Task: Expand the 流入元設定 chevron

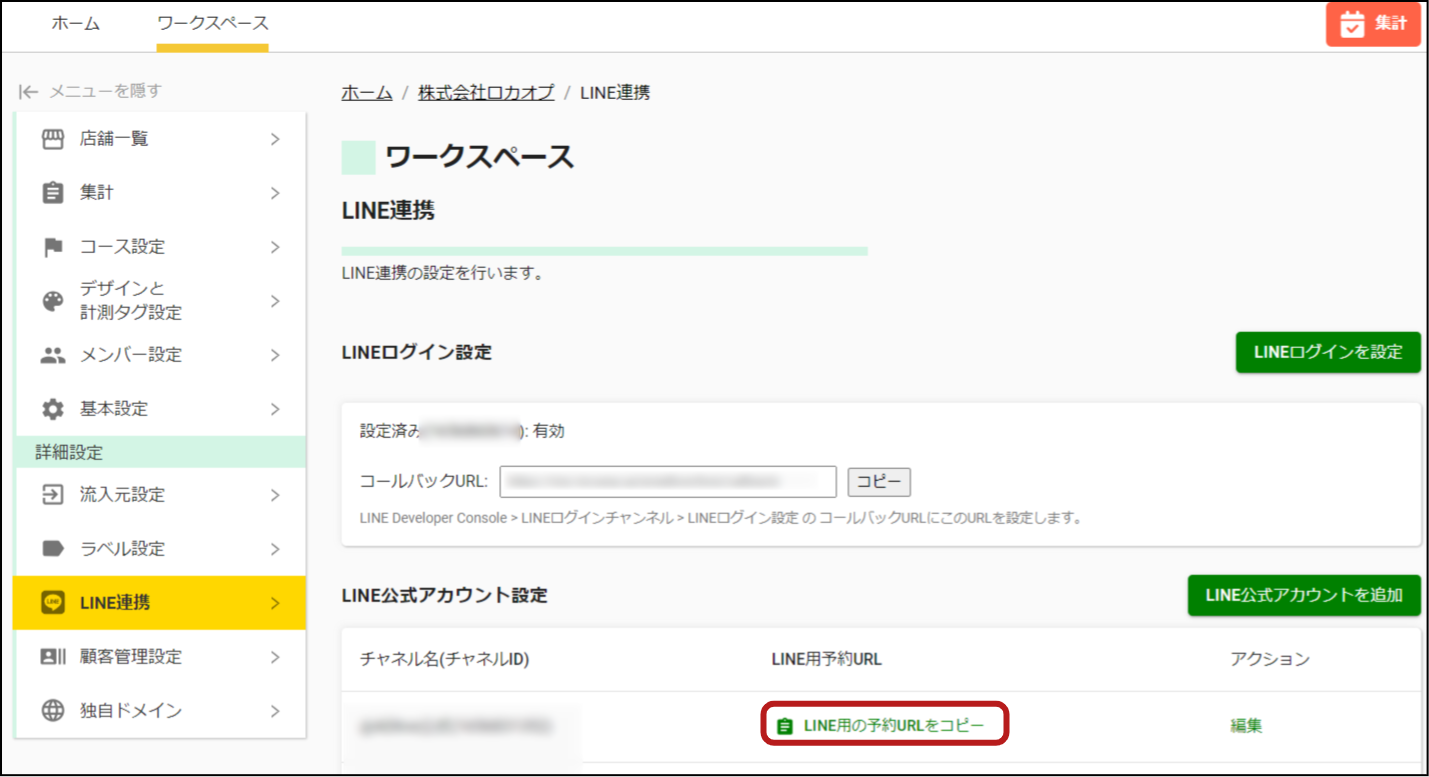Action: coord(275,495)
